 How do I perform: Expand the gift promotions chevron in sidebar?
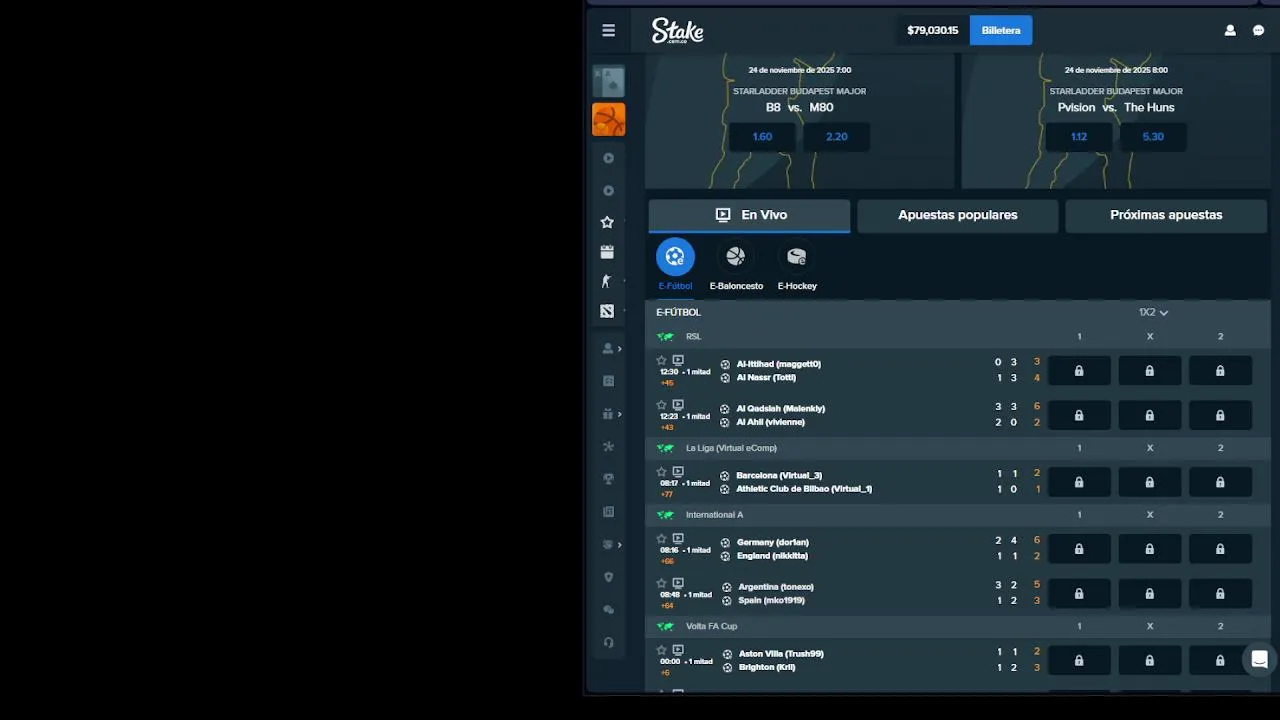point(620,414)
